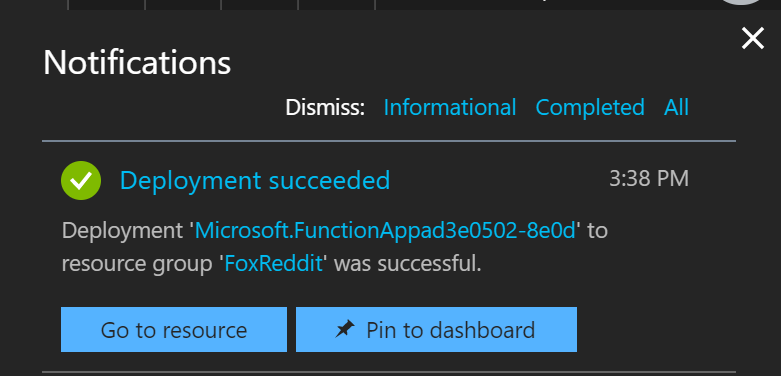This screenshot has height=376, width=781.
Task: Click the 'resource group' text in the message
Action: click(137, 264)
